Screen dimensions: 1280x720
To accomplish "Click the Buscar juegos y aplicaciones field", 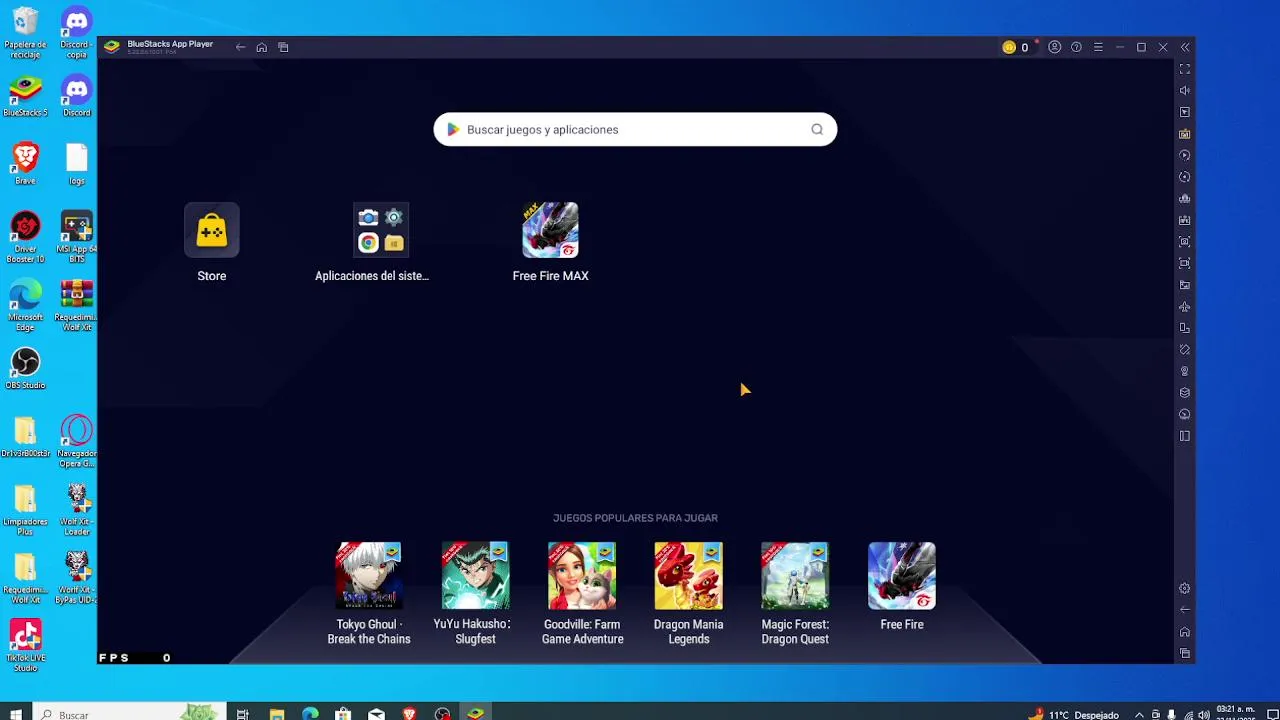I will point(635,129).
